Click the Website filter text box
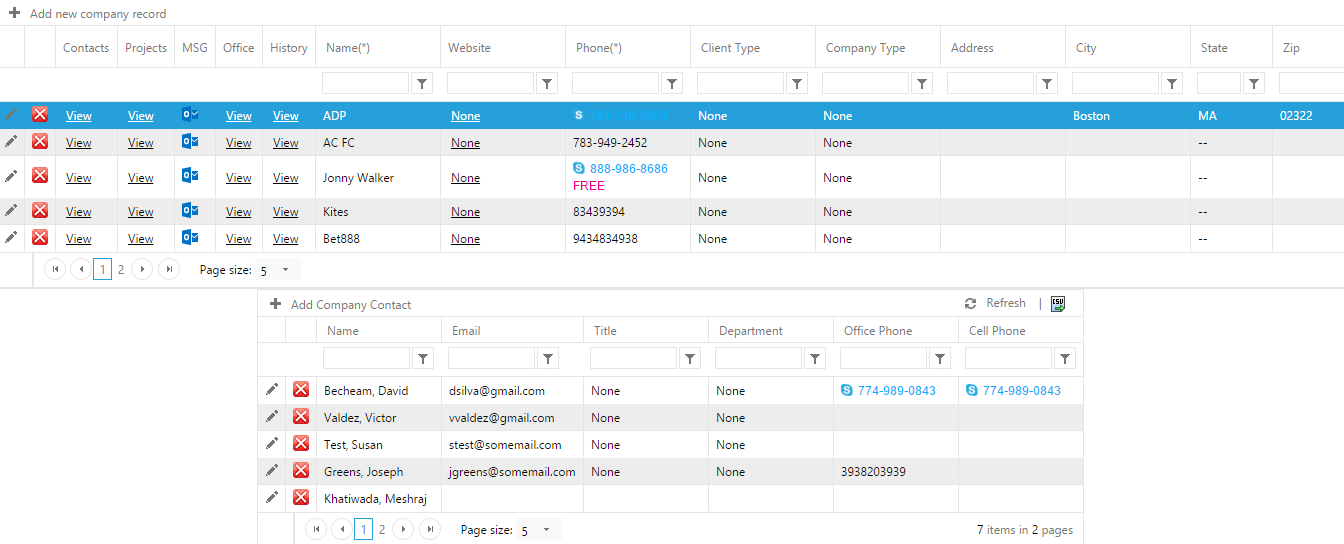Viewport: 1344px width, 544px height. click(490, 84)
